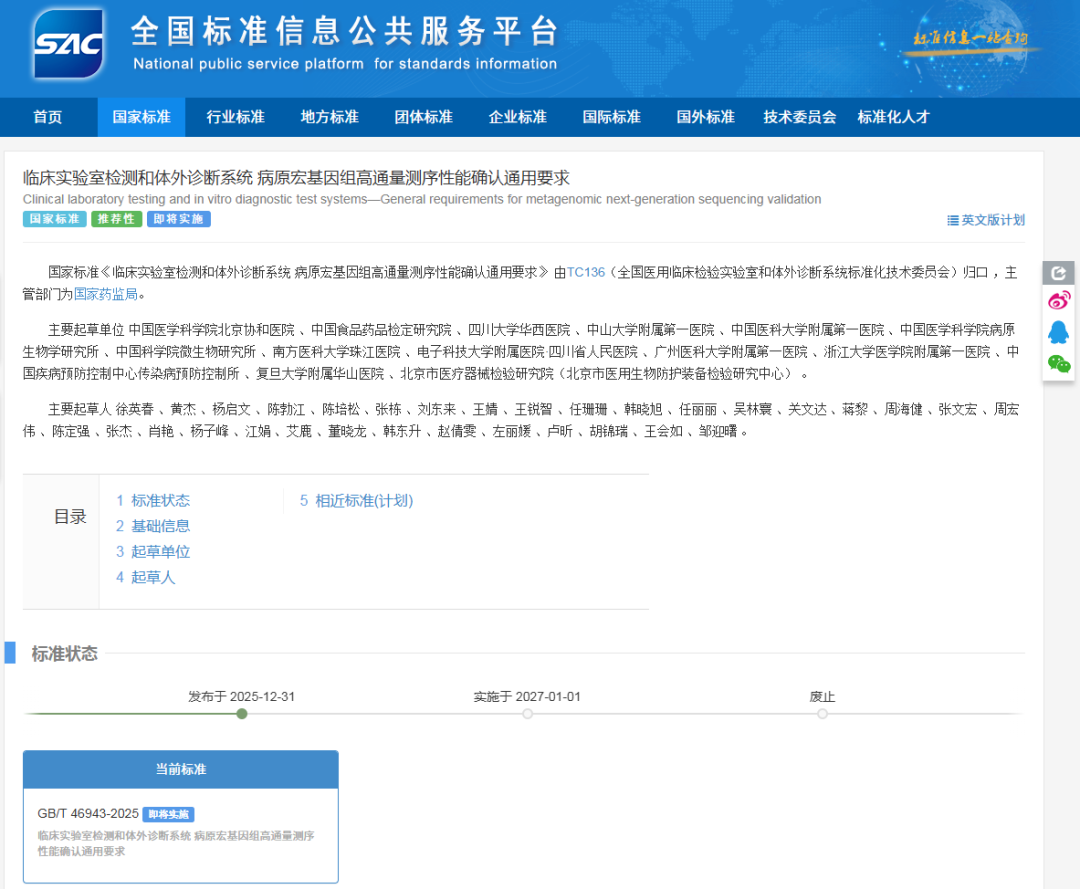Switch to 行业标准 navigation tab
This screenshot has width=1080, height=889.
click(235, 117)
